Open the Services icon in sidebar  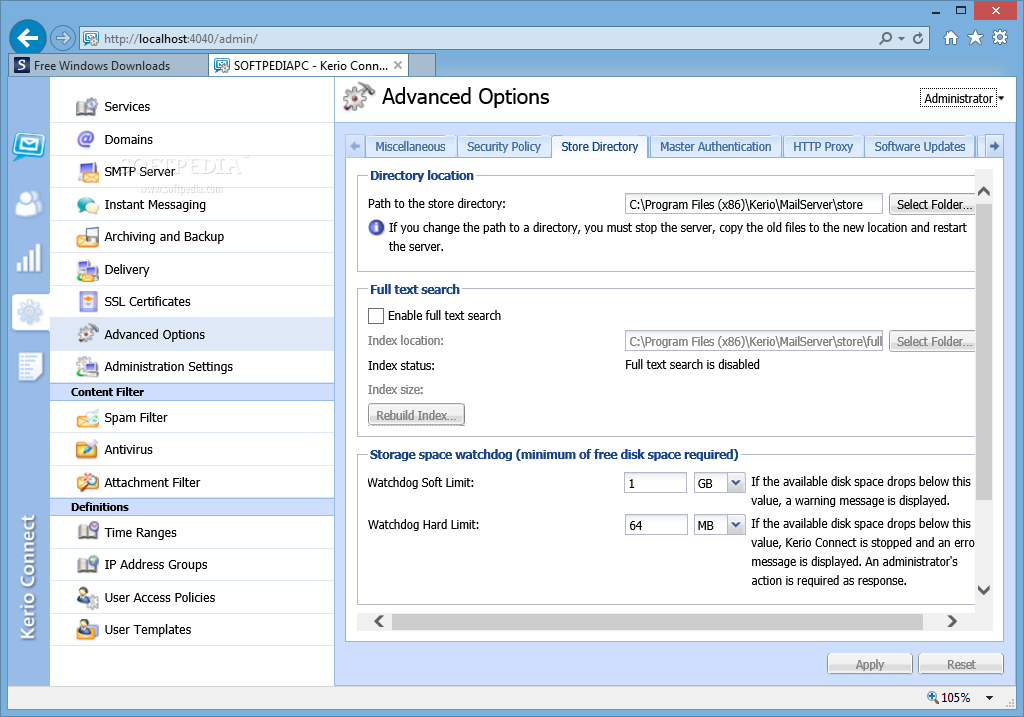(87, 106)
